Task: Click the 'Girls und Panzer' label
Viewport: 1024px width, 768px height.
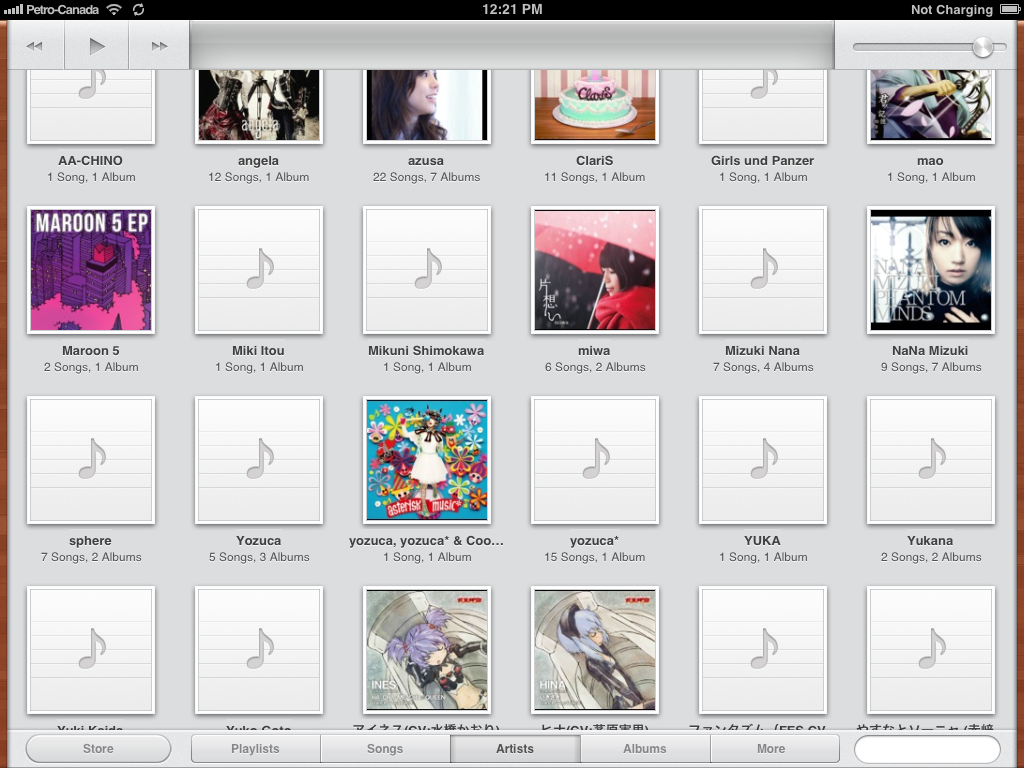Action: point(762,161)
